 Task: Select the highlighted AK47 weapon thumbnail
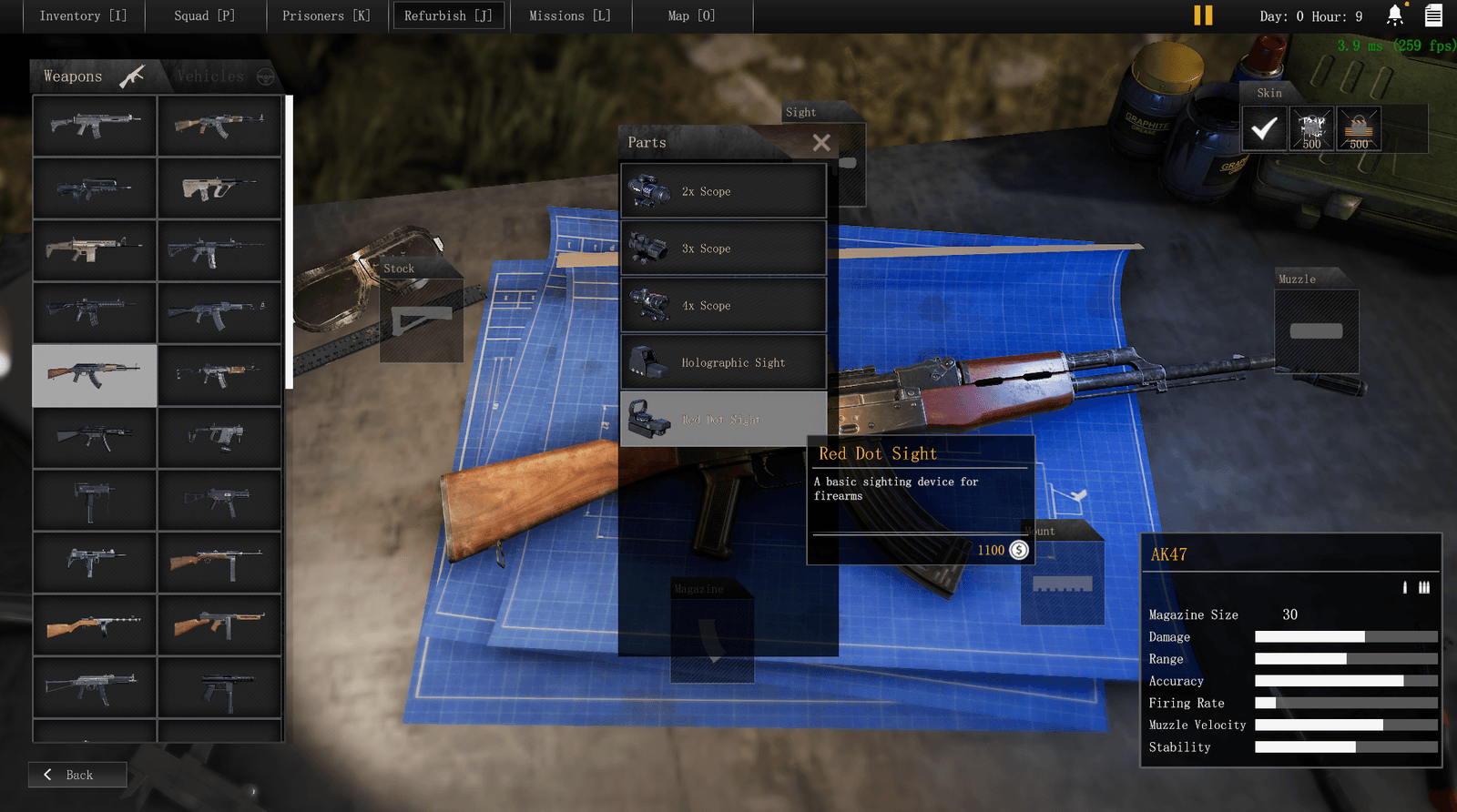[95, 375]
